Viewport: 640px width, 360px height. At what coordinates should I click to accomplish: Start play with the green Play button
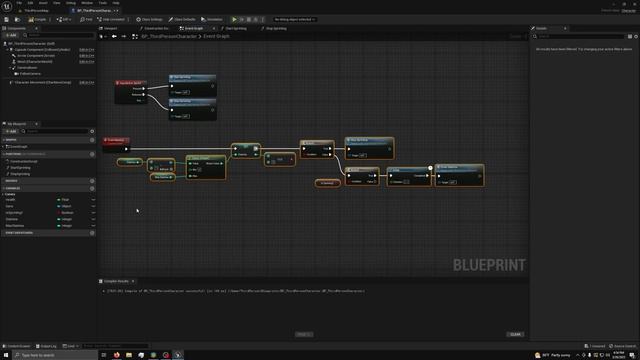coord(234,19)
